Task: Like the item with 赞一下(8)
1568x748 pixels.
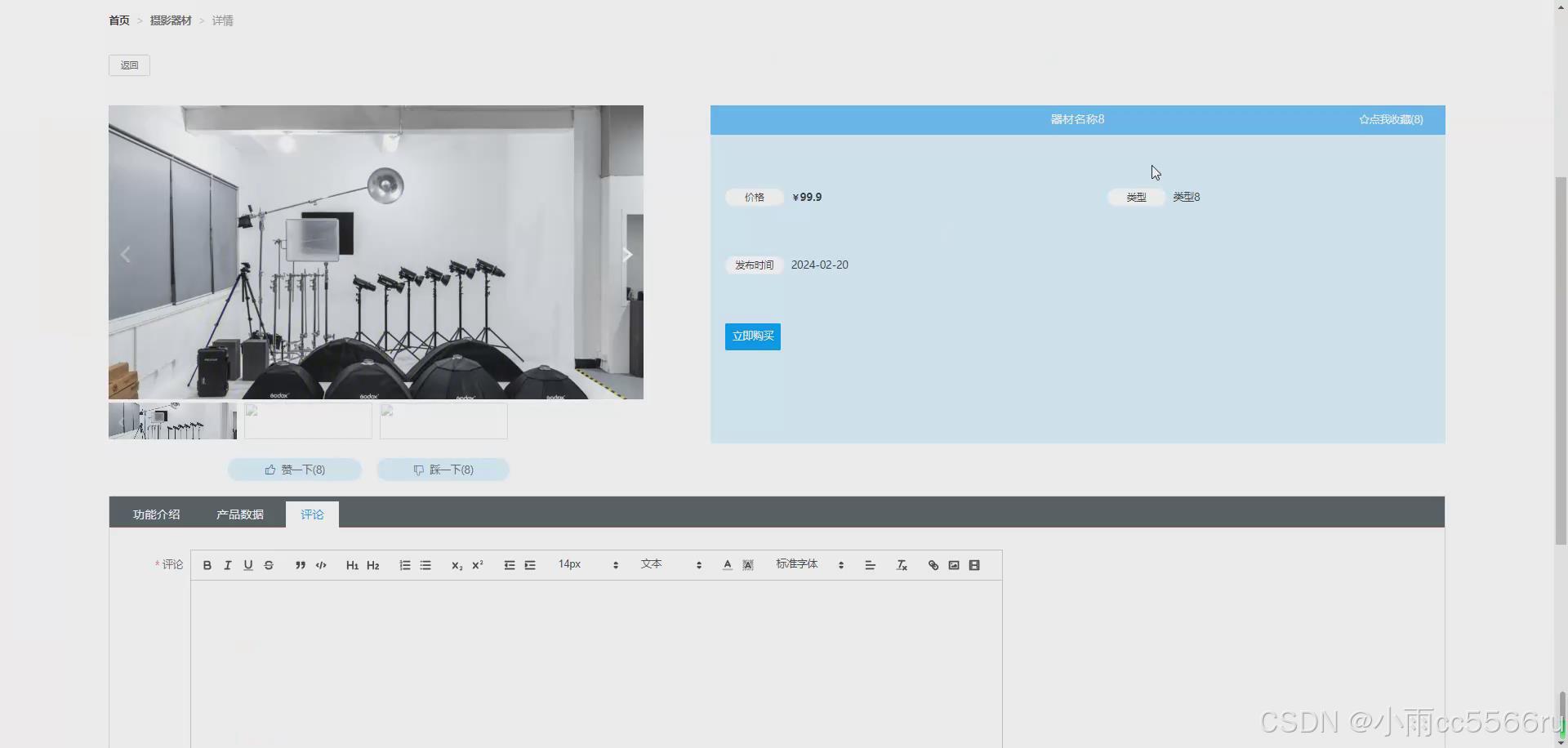Action: (x=295, y=470)
